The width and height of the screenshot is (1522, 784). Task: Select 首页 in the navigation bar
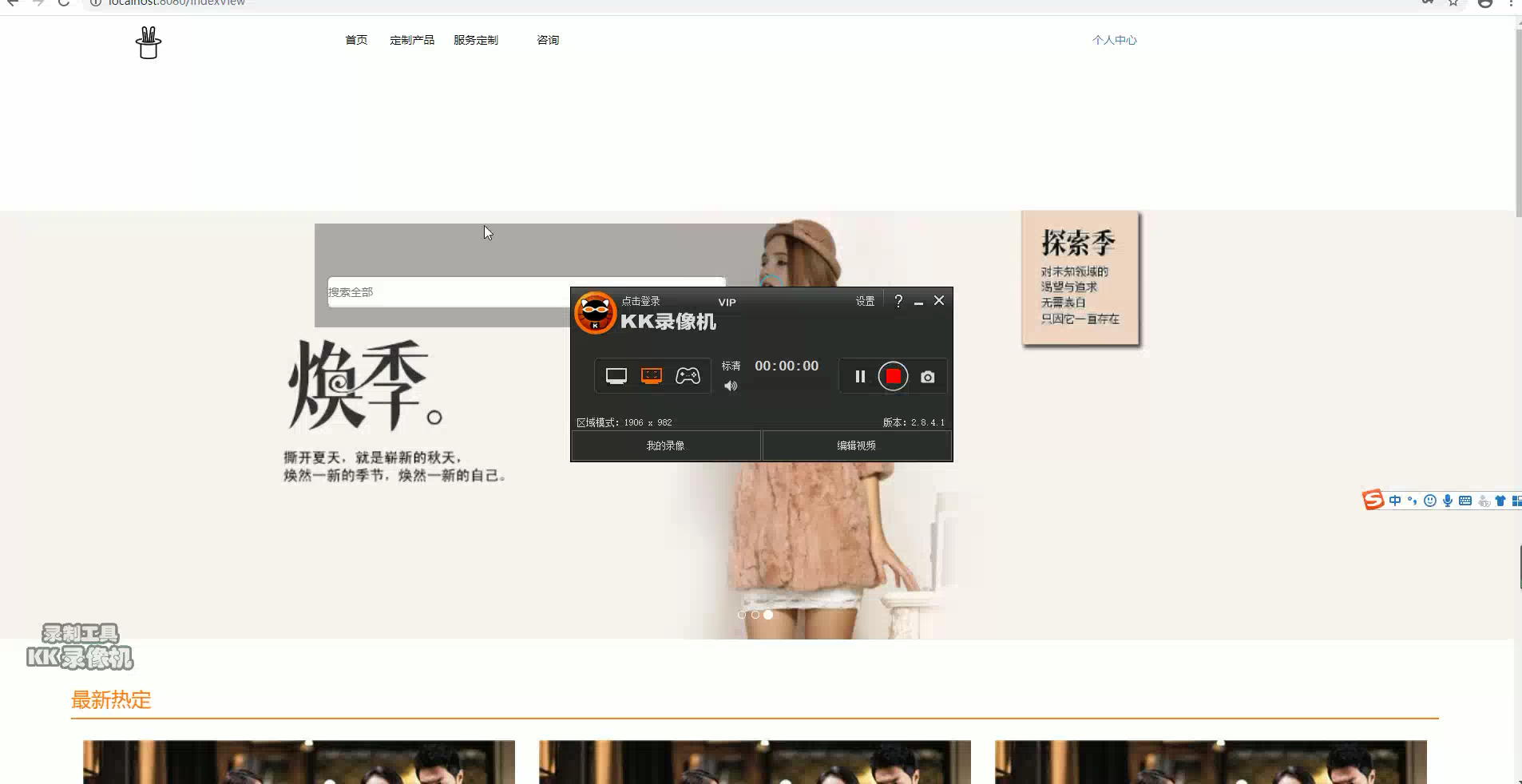click(356, 39)
